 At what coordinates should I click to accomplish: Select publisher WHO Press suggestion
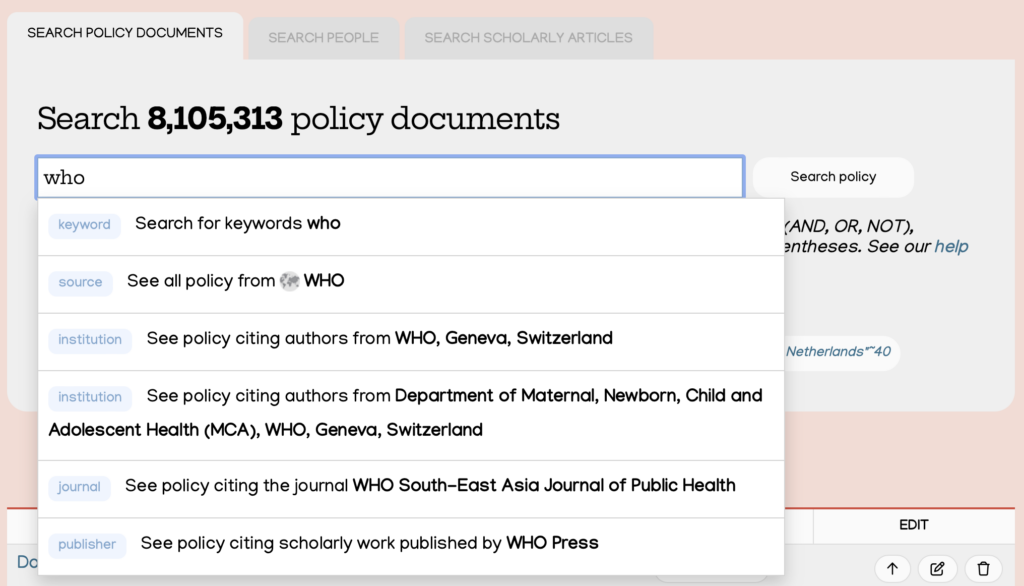pos(411,546)
